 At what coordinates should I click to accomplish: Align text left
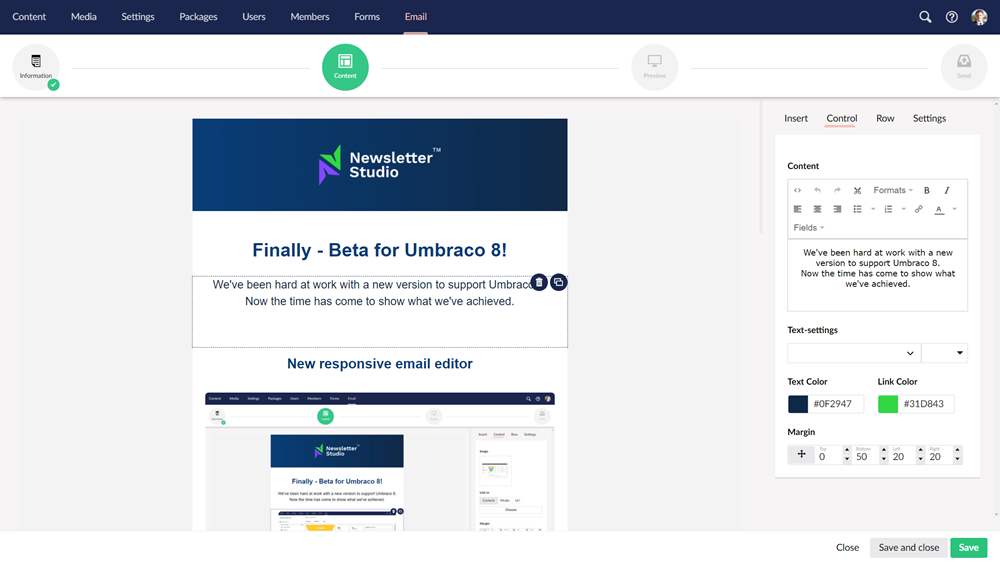(797, 209)
